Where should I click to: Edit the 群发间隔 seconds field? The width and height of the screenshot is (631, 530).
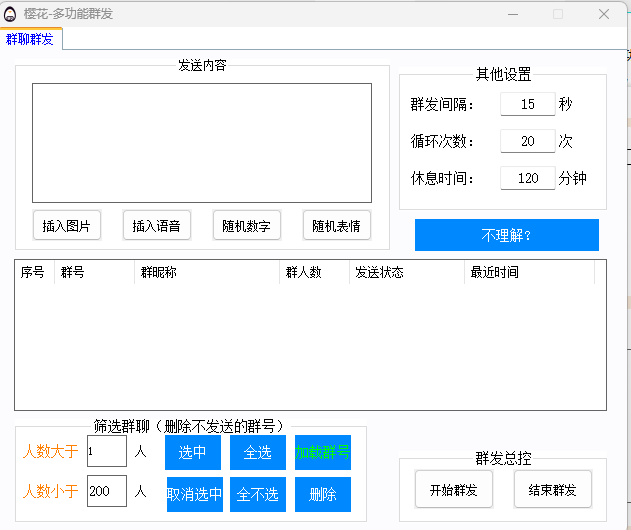pyautogui.click(x=527, y=104)
